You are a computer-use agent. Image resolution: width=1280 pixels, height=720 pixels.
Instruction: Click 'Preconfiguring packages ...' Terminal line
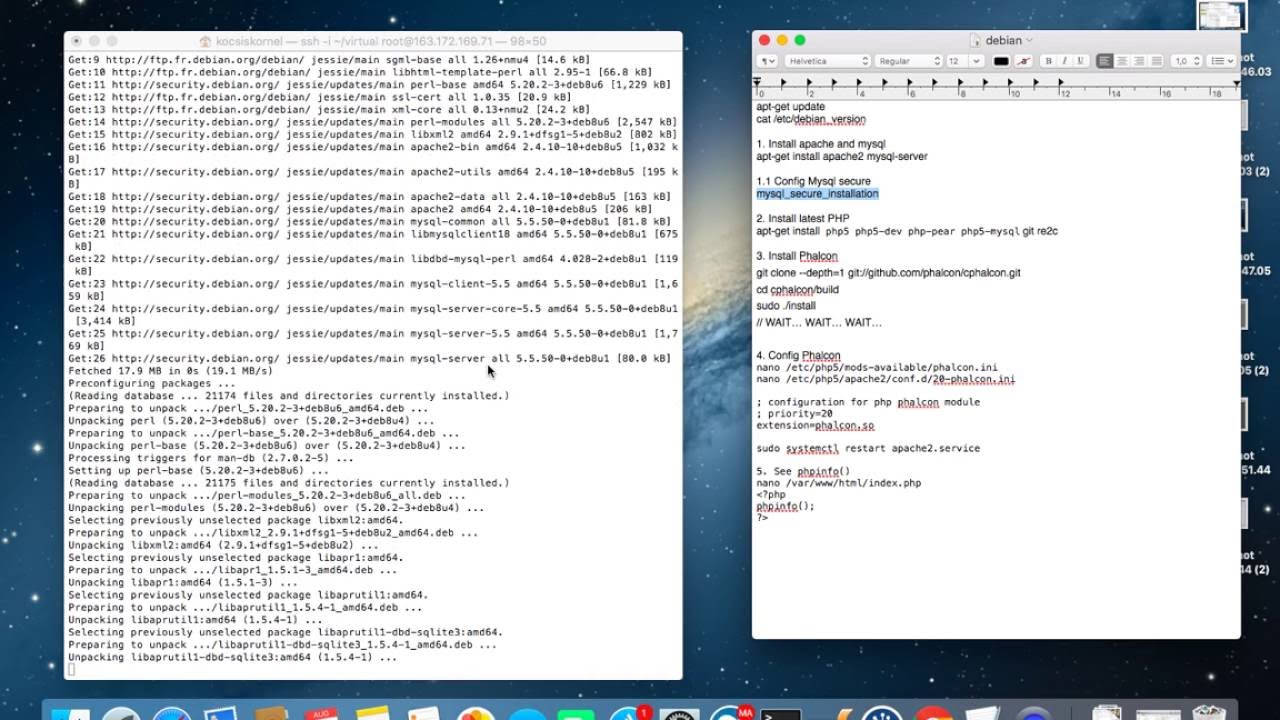point(152,383)
